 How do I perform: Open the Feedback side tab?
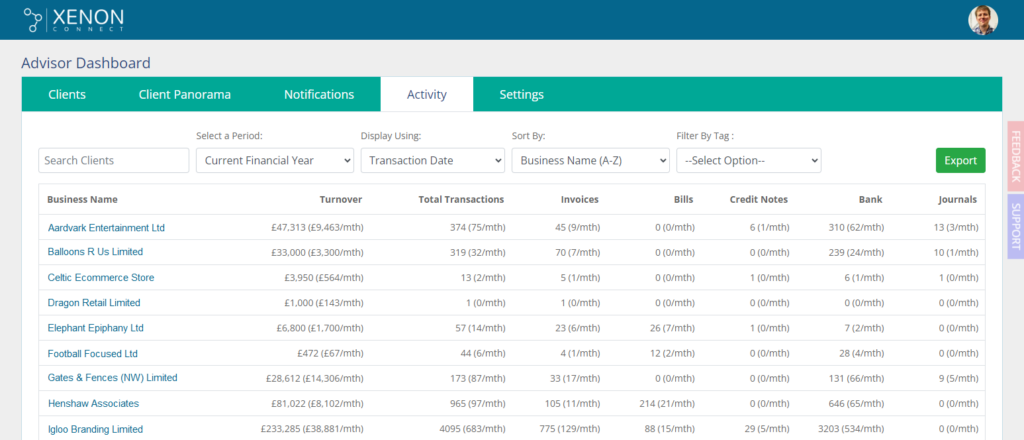[1015, 155]
